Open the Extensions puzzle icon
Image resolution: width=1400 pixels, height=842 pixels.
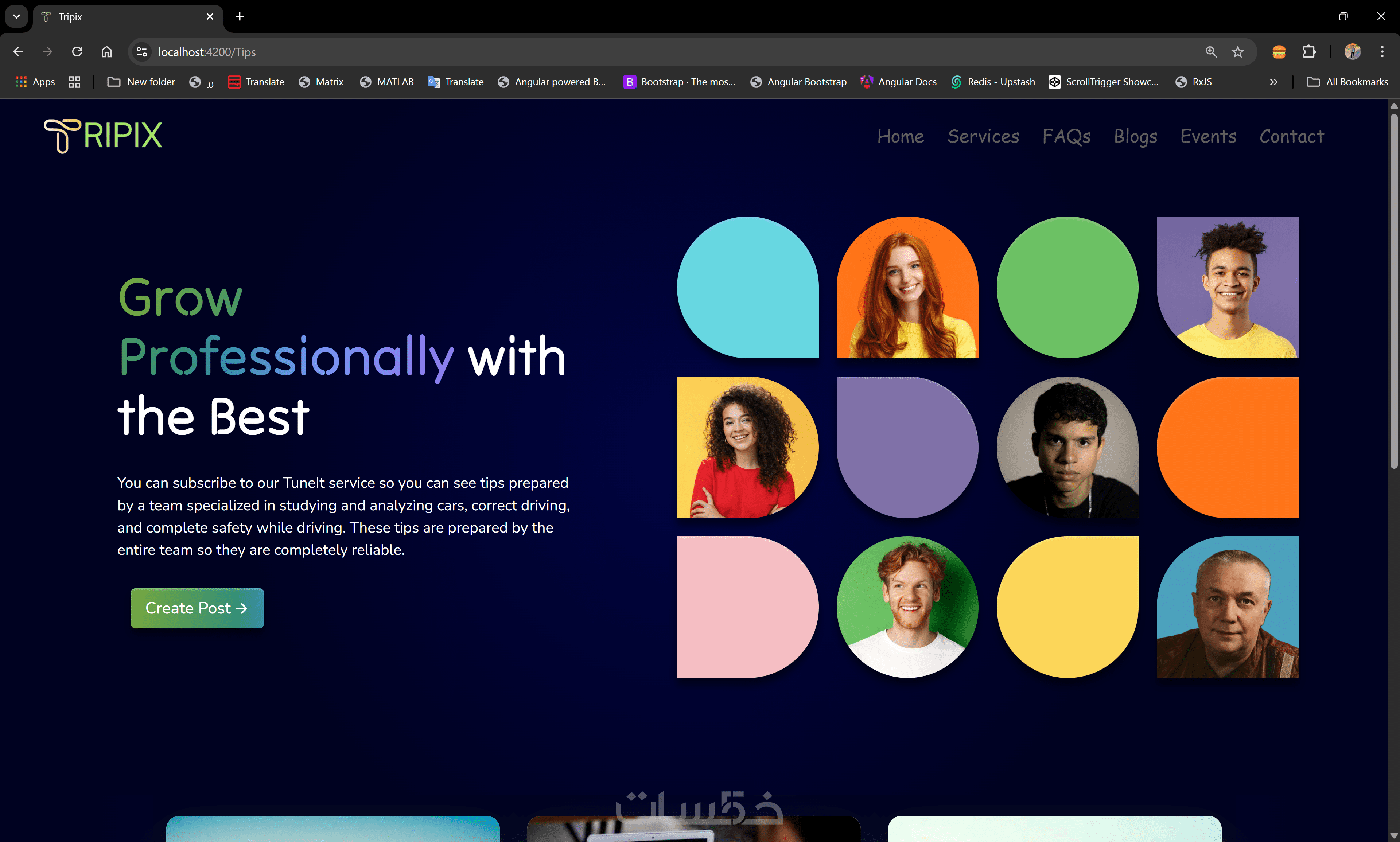click(x=1308, y=52)
